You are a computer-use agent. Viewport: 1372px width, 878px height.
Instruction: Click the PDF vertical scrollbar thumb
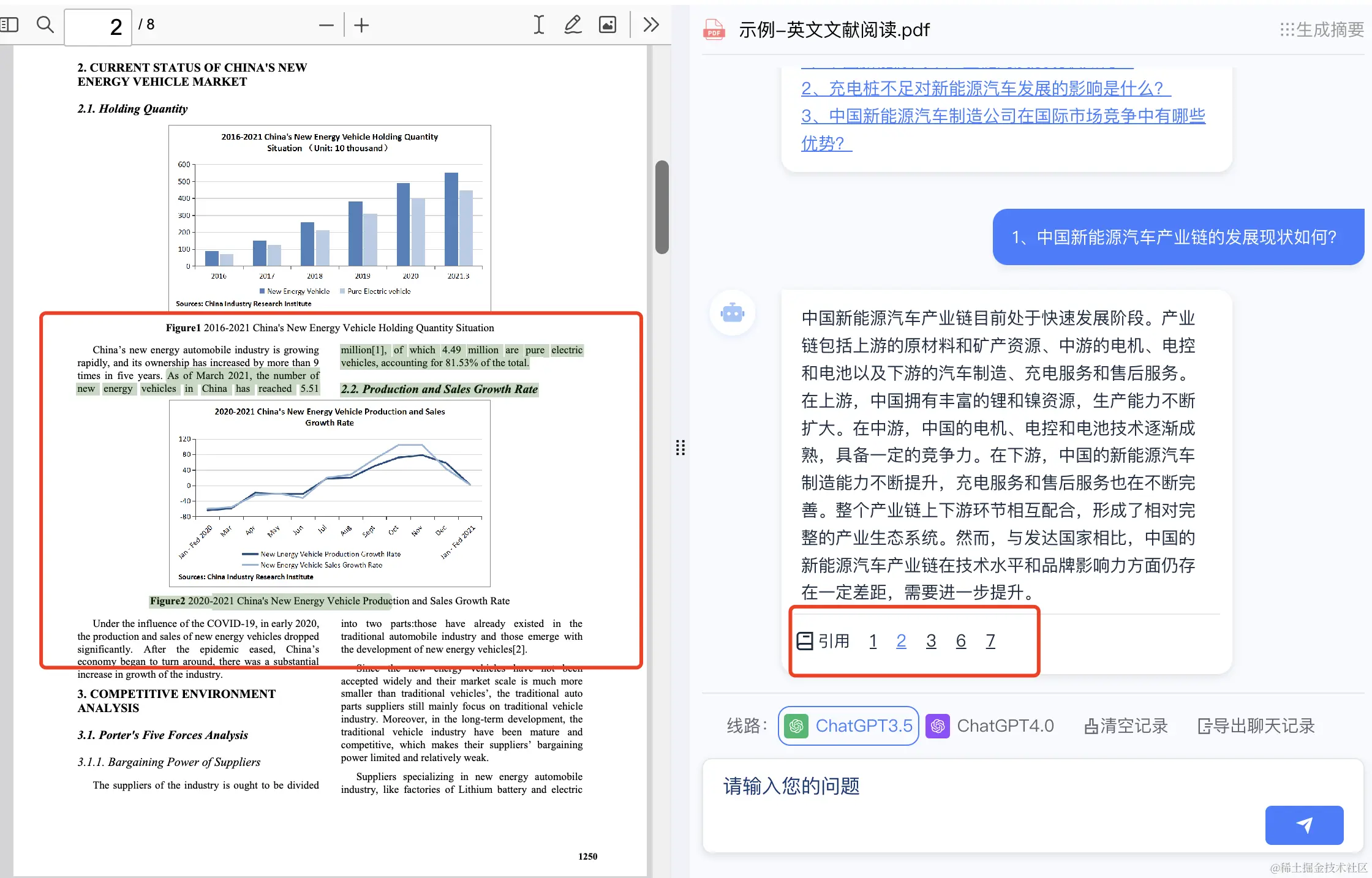tap(661, 207)
